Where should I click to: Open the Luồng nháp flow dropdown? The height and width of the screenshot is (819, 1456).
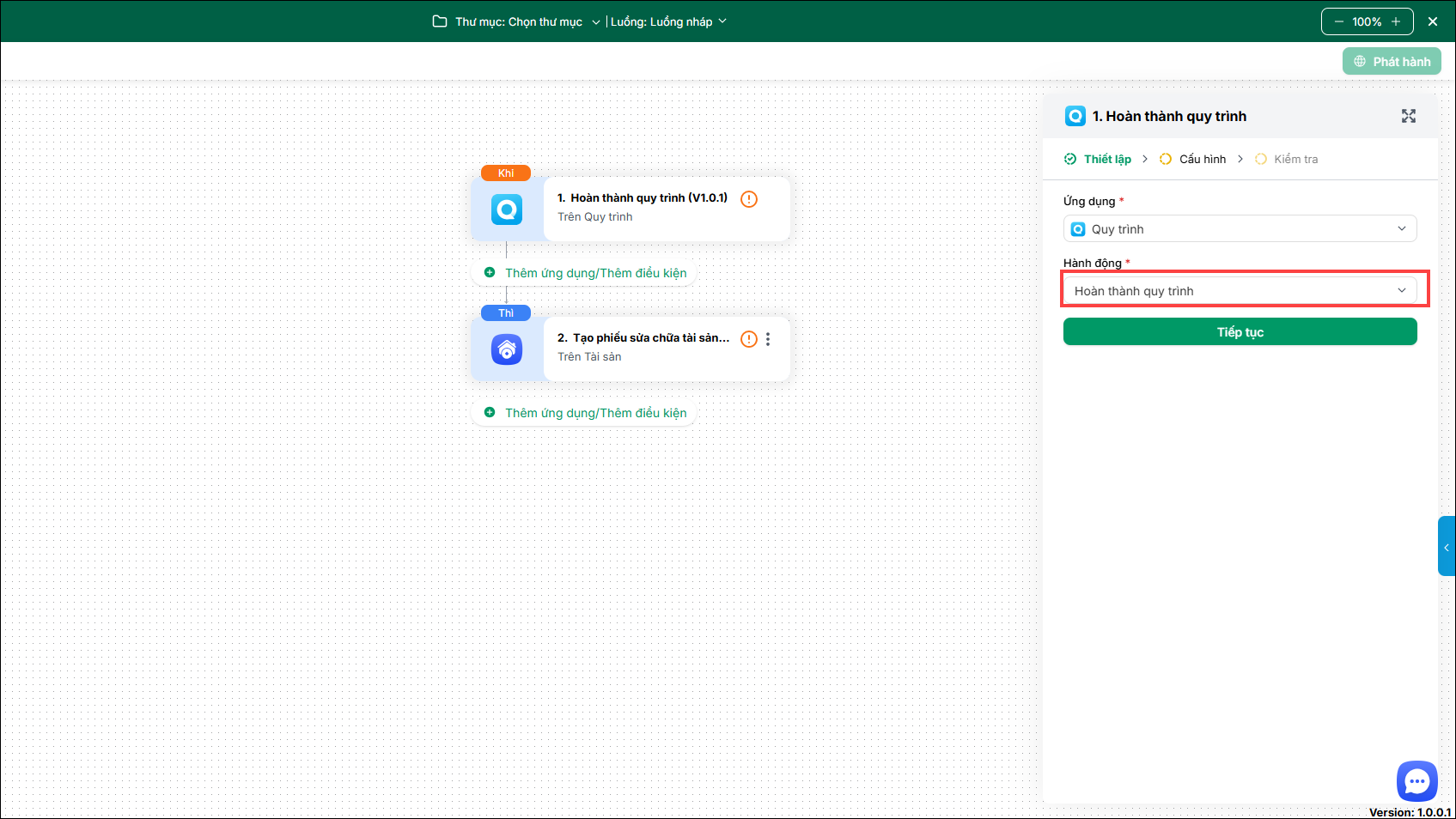[668, 21]
